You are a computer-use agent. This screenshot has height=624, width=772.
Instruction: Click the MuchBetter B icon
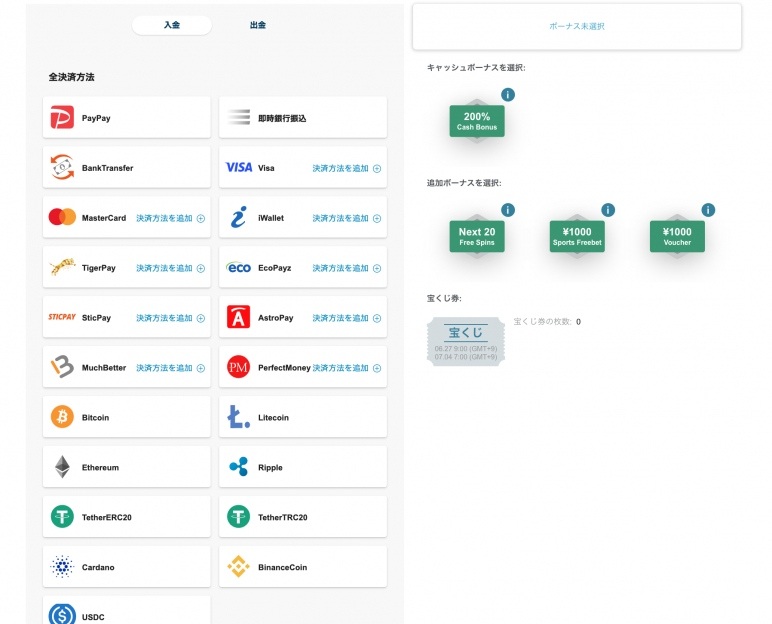tap(62, 367)
